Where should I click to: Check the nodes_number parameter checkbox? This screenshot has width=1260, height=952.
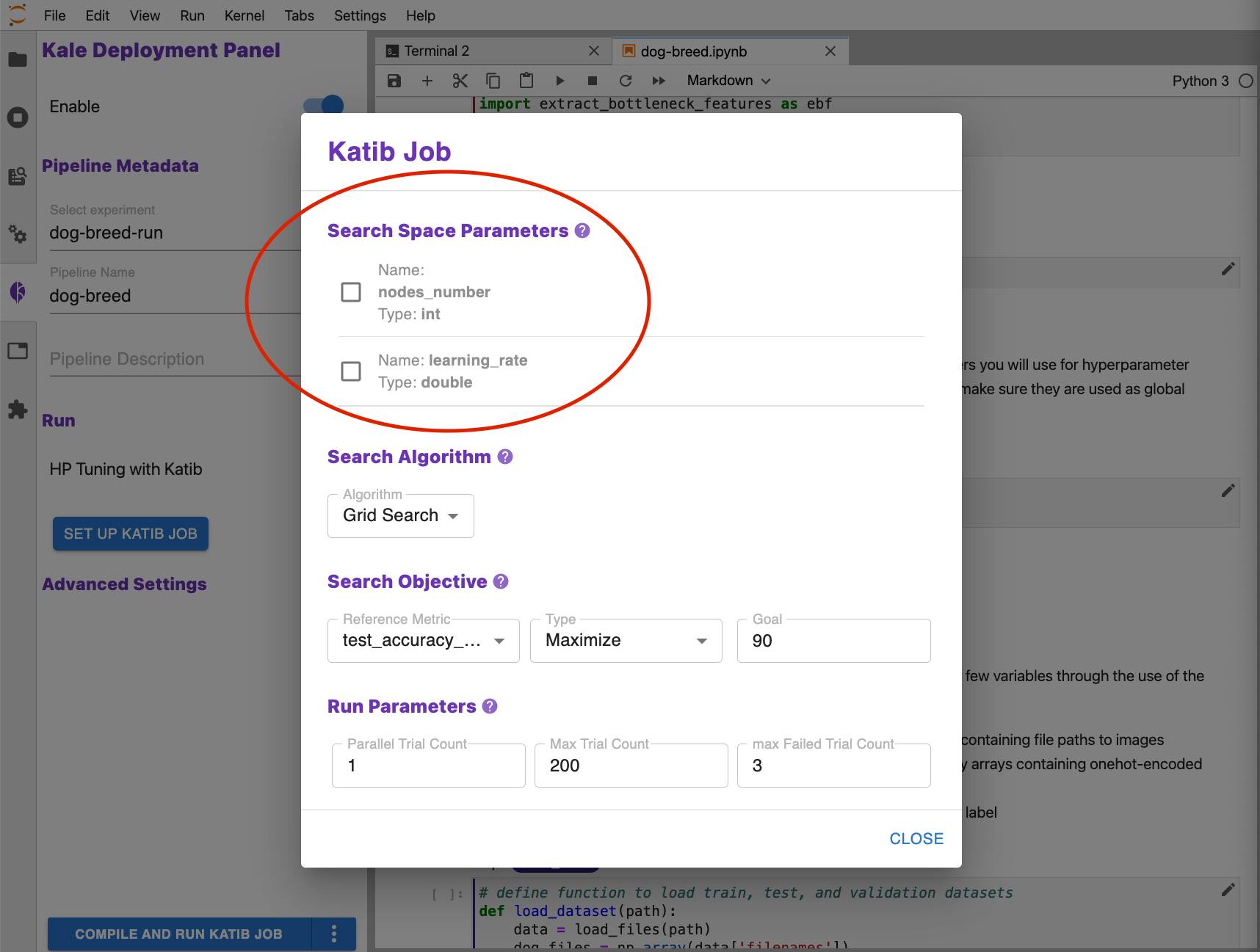pos(351,292)
